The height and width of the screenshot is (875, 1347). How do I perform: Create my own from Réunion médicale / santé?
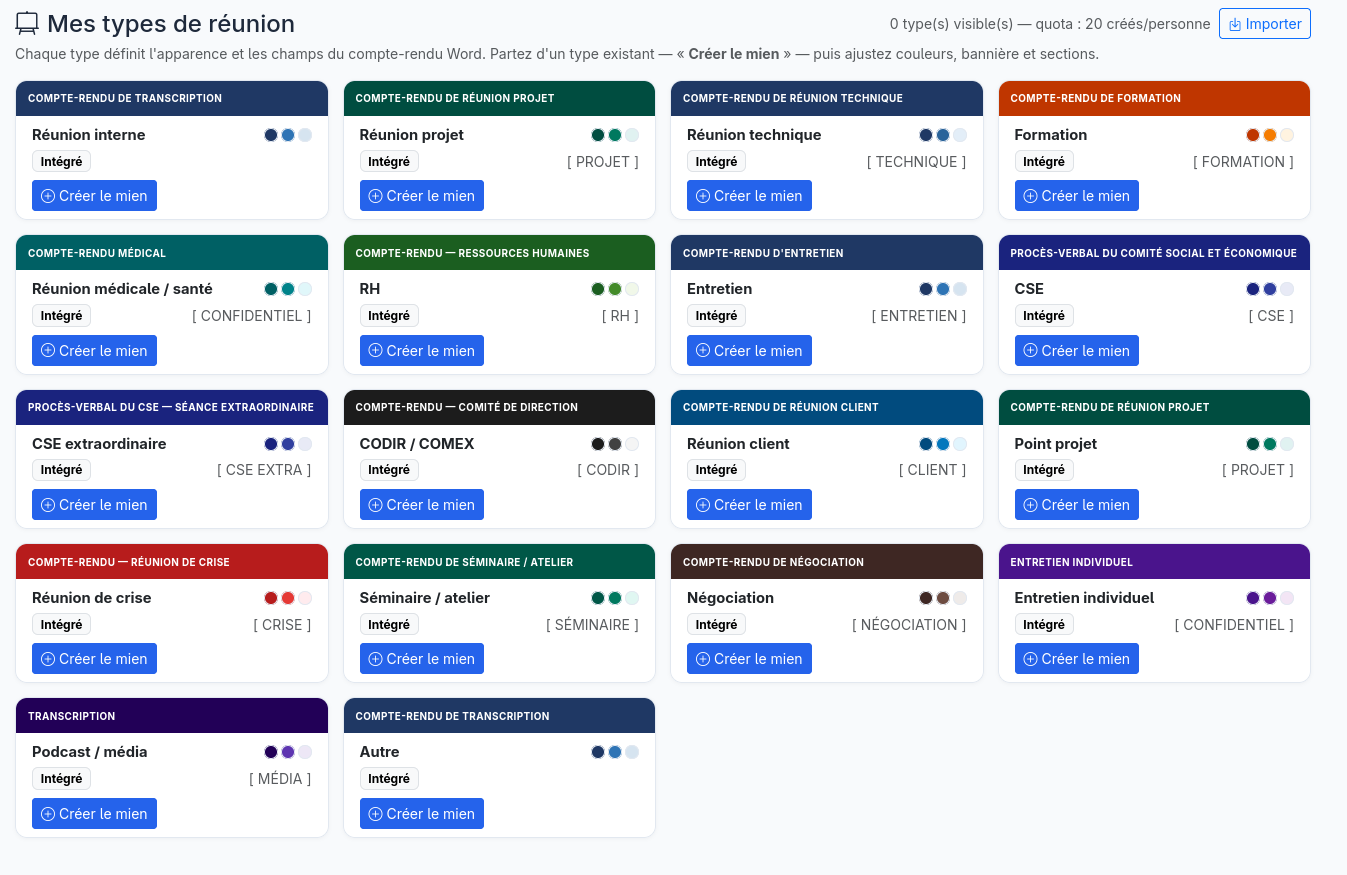94,350
